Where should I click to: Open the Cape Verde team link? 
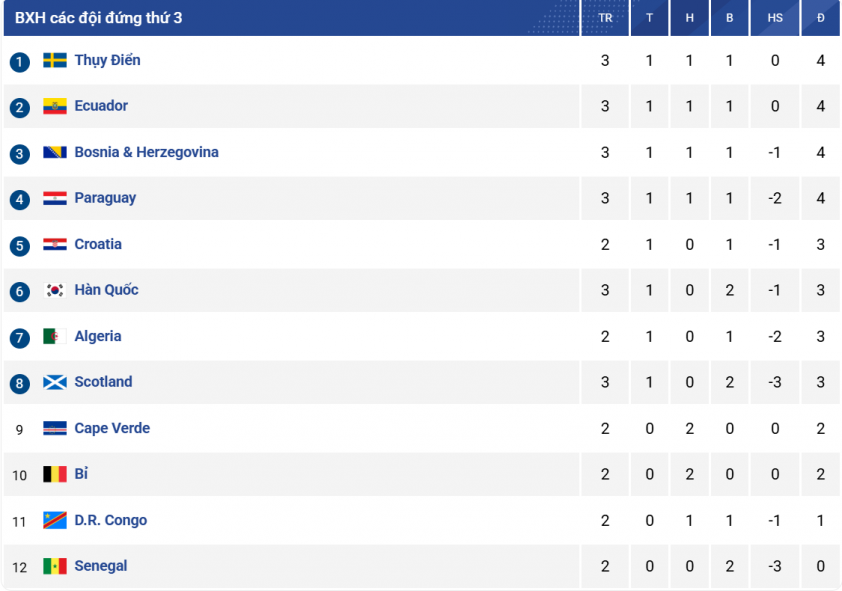pos(112,428)
